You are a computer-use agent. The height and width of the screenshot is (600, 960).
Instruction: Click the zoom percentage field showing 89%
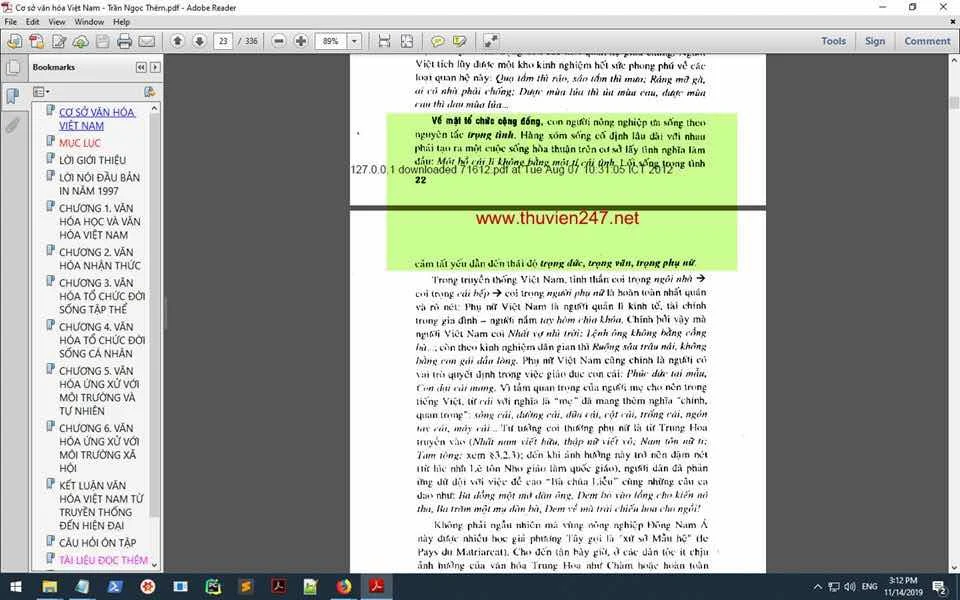331,41
